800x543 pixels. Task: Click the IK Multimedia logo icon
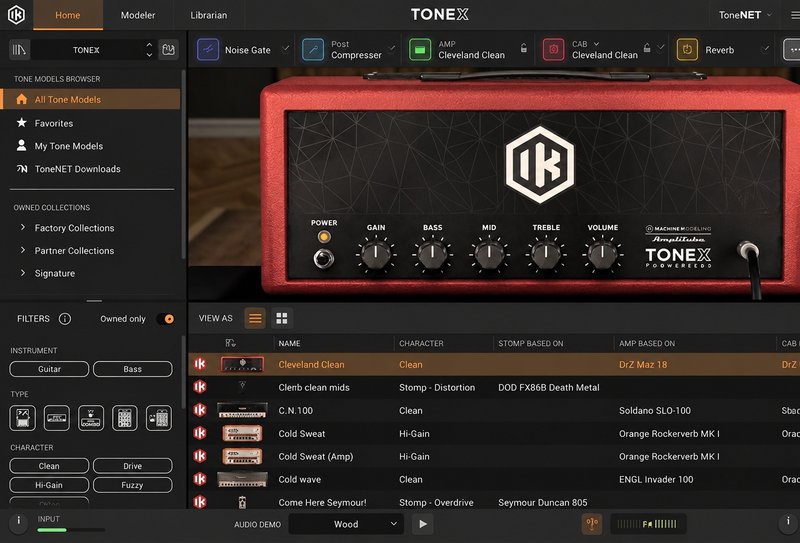[x=16, y=15]
